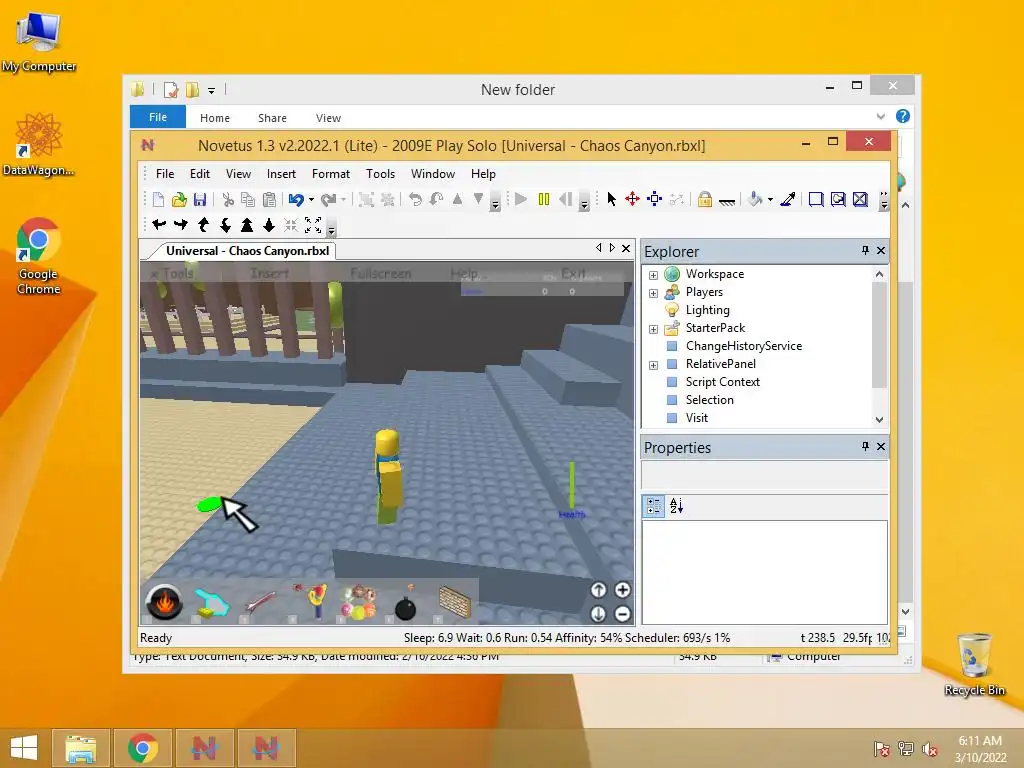
Task: Save the place with the floppy disk icon
Action: [200, 200]
